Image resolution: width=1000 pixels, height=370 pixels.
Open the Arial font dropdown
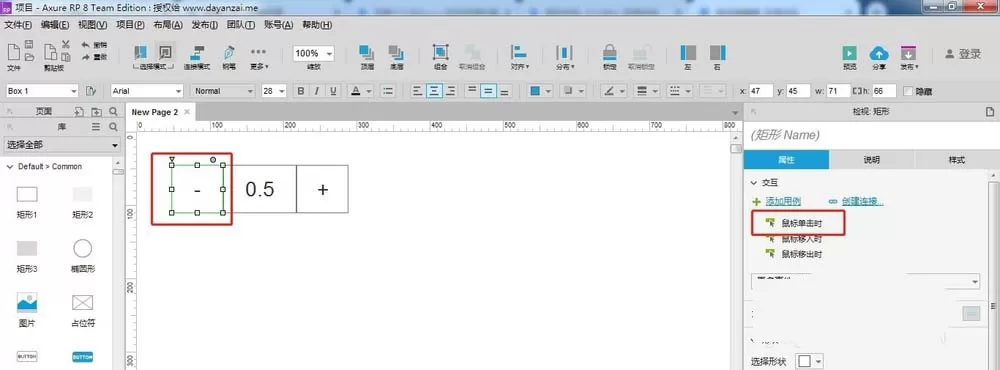click(147, 91)
